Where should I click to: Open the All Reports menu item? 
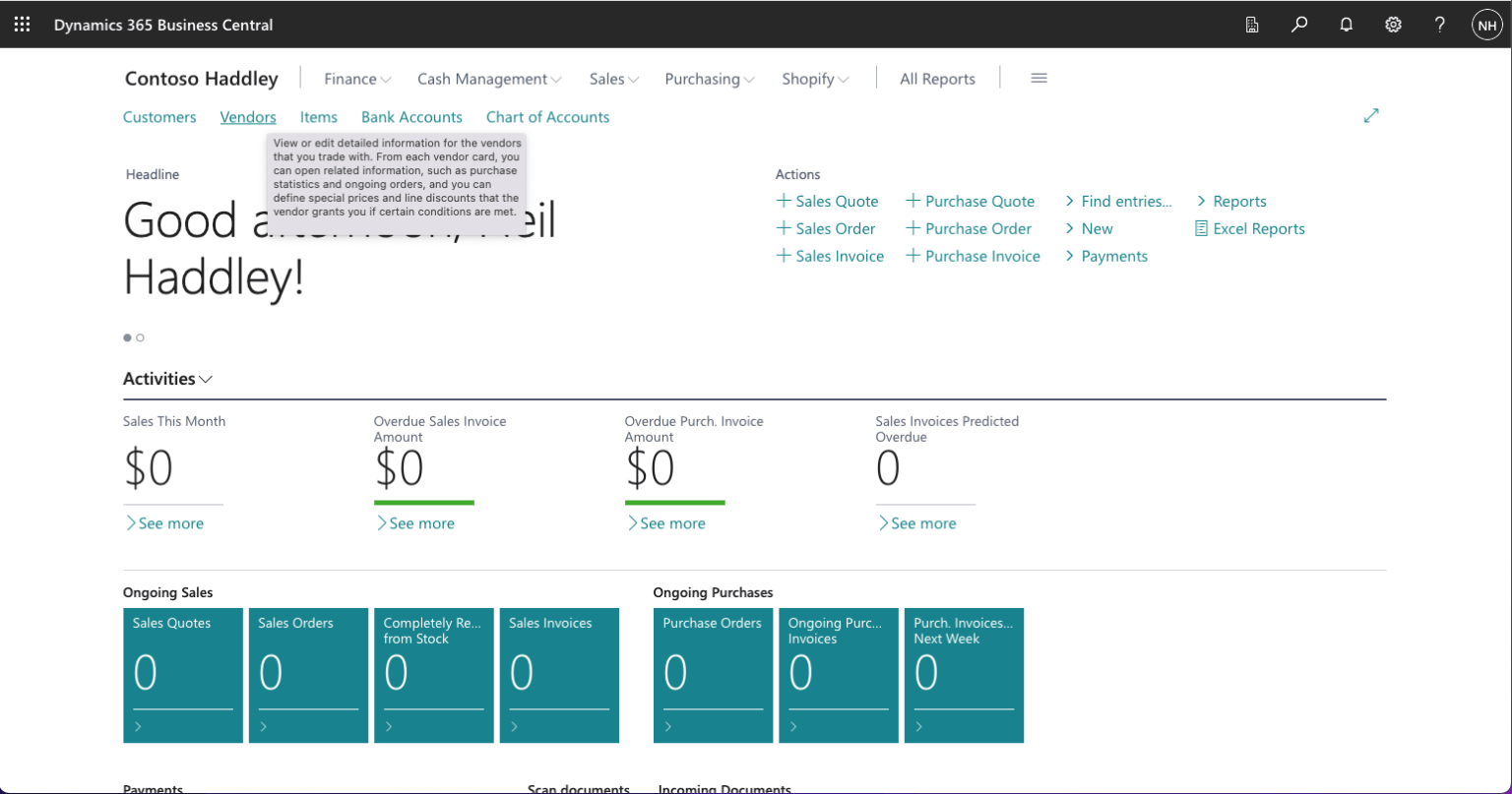click(x=937, y=79)
